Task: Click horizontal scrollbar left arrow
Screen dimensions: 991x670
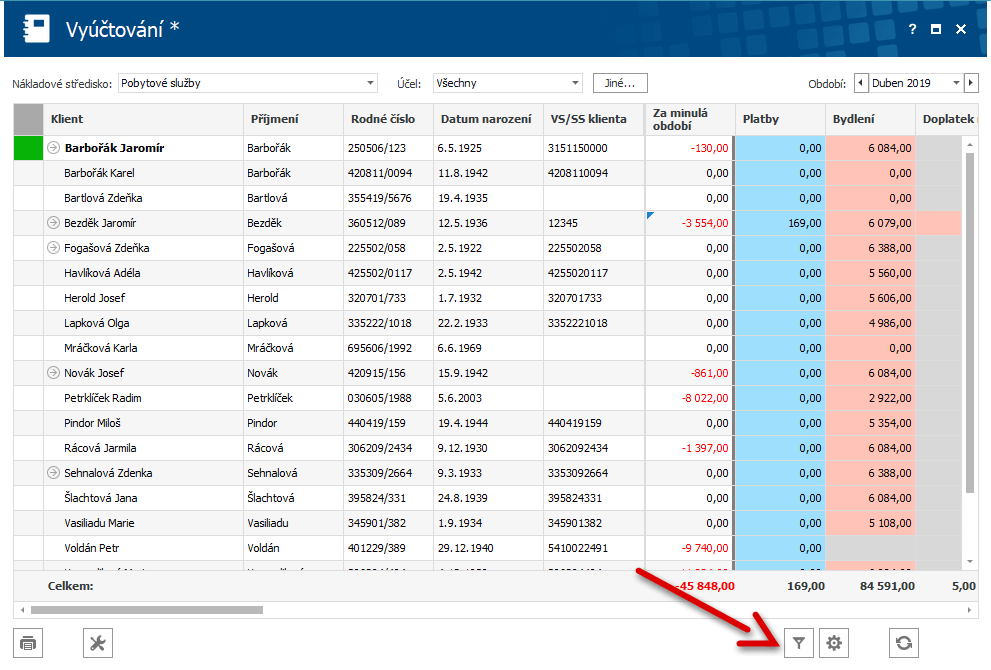Action: click(23, 610)
